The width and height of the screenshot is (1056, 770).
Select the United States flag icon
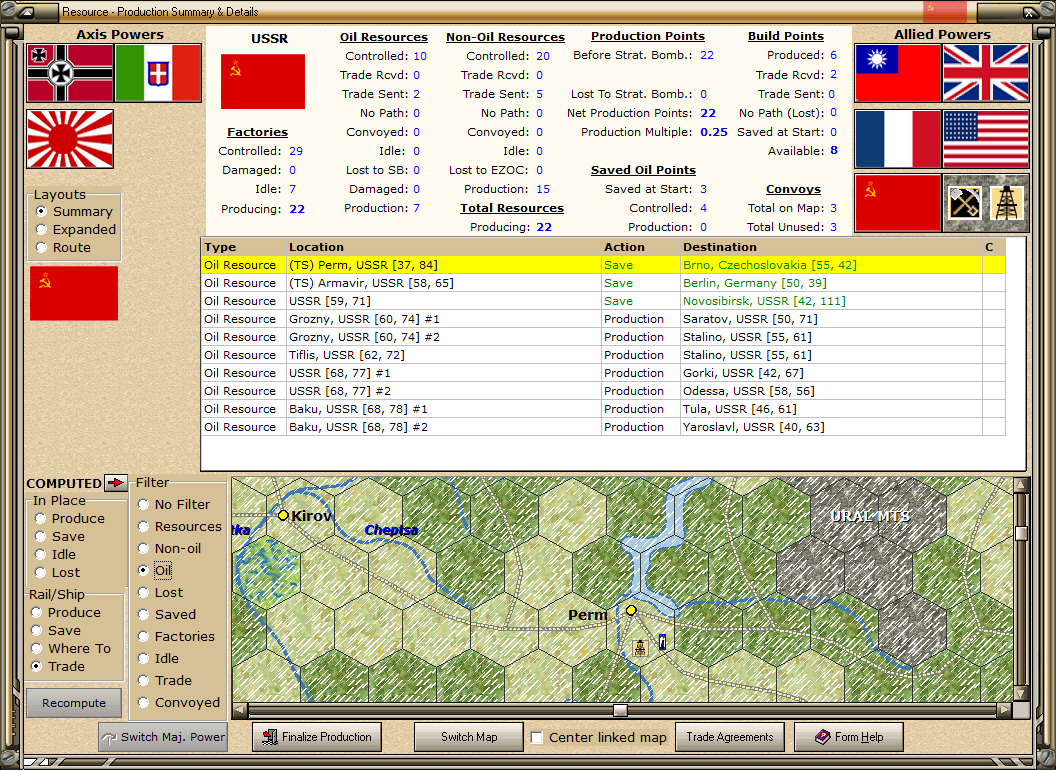click(985, 139)
